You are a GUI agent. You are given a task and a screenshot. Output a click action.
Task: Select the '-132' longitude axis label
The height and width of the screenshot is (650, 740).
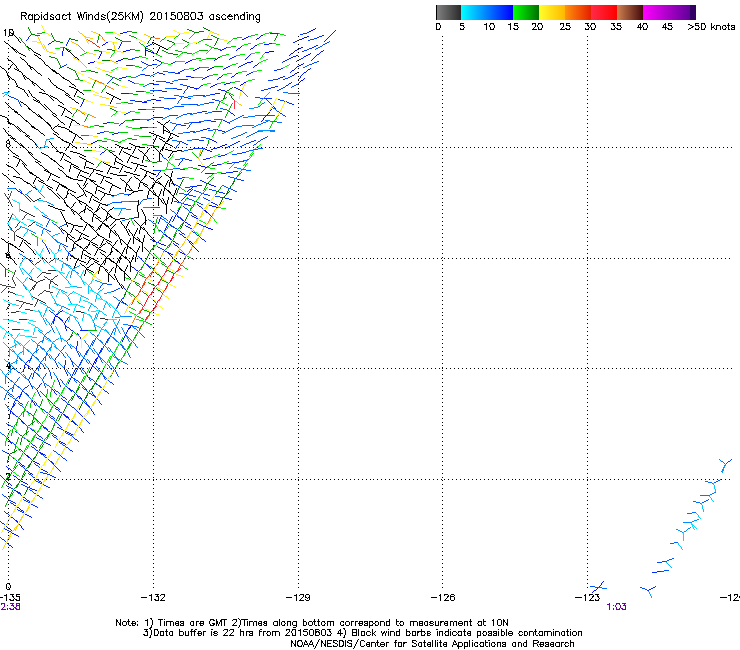[153, 598]
